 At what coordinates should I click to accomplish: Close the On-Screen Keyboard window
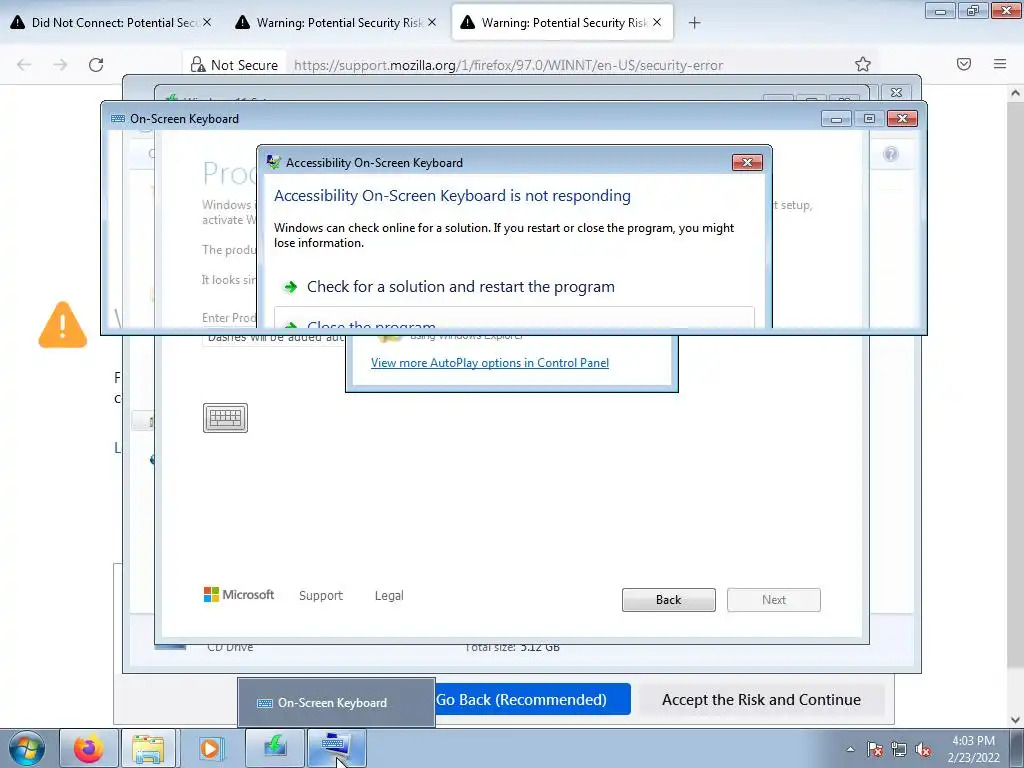[x=903, y=118]
